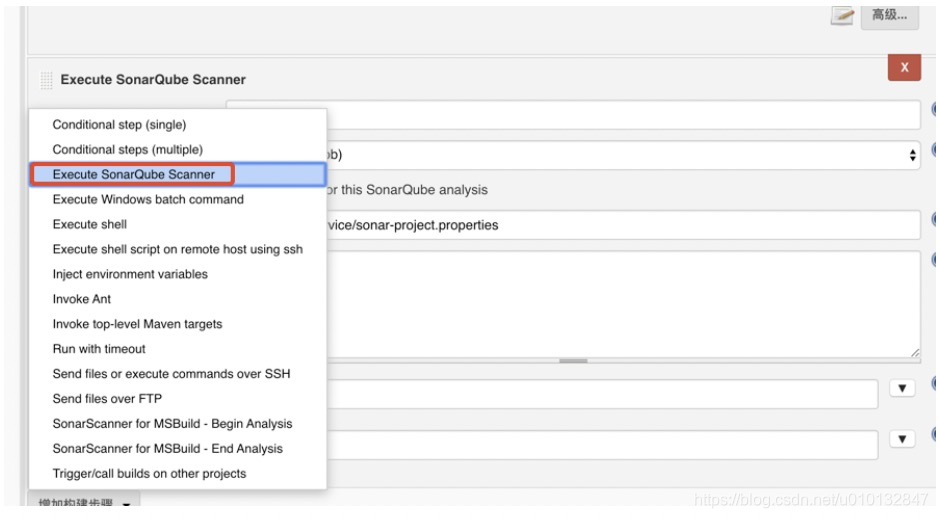Screen dimensions: 938x518
Task: Click the 高级... advanced button
Action: 890,16
